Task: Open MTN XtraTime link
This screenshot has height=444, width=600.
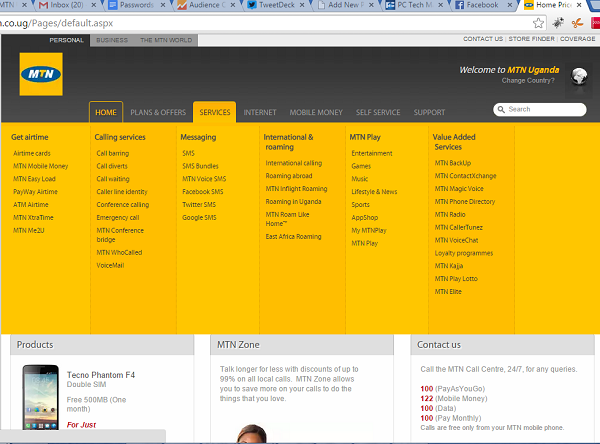Action: click(33, 217)
